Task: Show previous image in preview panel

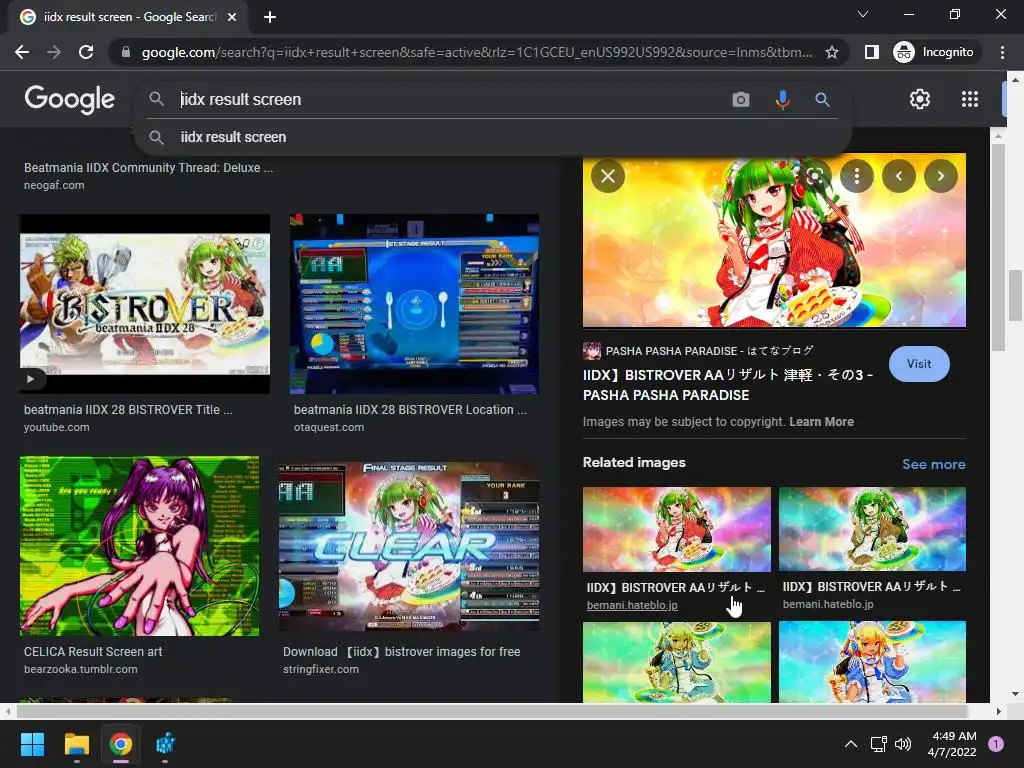Action: click(x=899, y=176)
